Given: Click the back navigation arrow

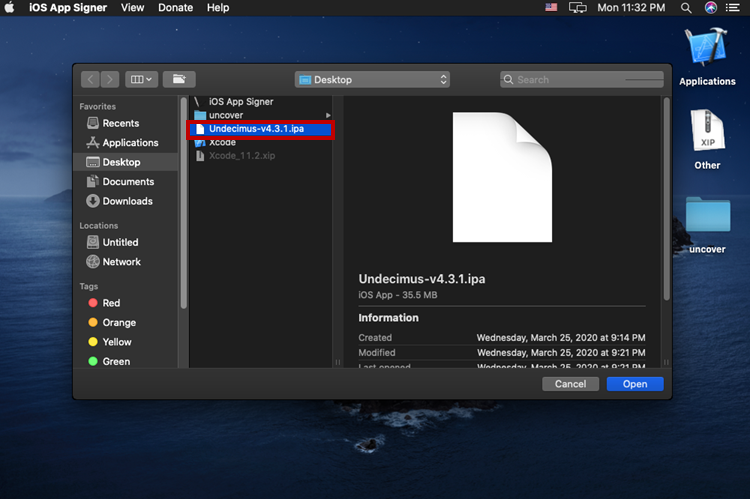Looking at the screenshot, I should pos(90,79).
